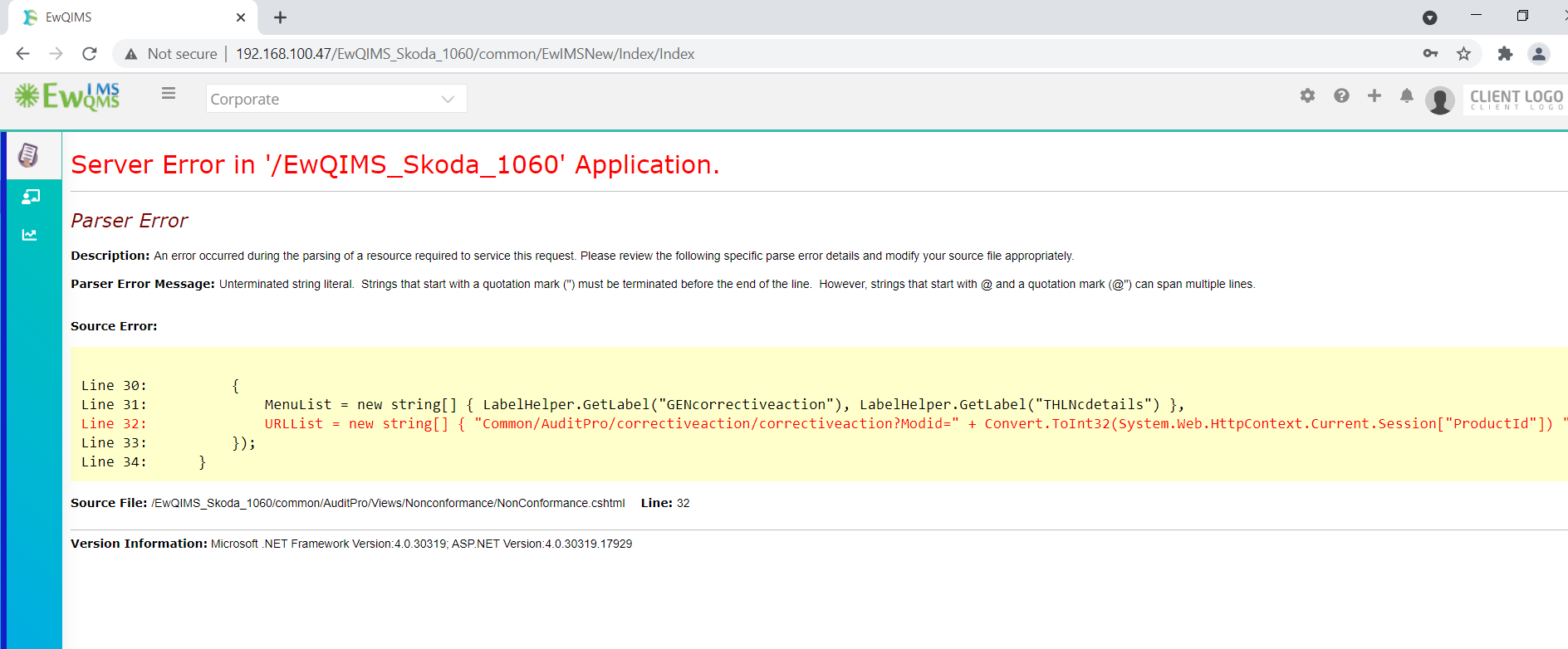
Task: Click the Parser Error subheading
Action: click(130, 220)
